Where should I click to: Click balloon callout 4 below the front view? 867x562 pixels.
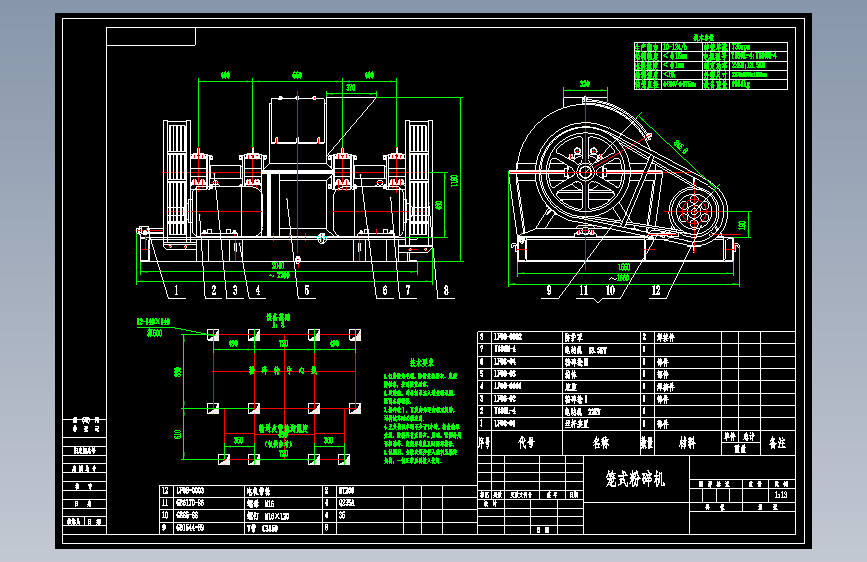(258, 290)
